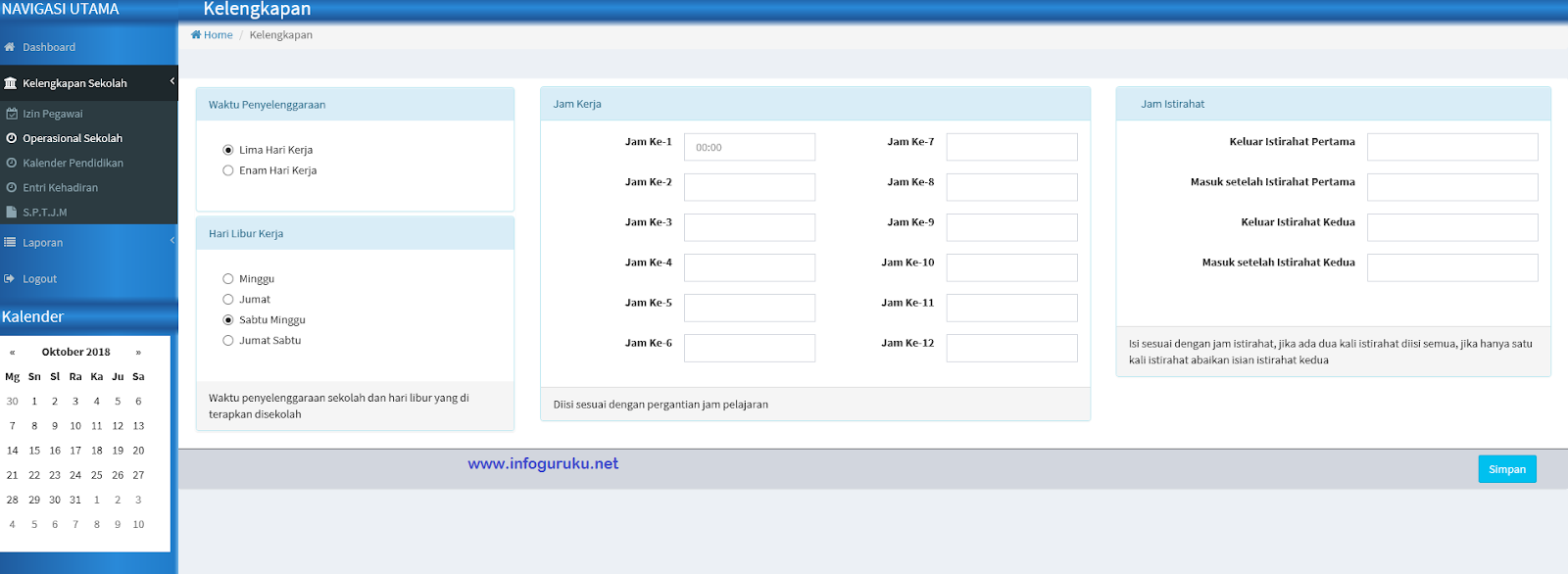This screenshot has height=574, width=1568.
Task: Click the Keluar Istirahat Kedua field
Action: 1452,227
